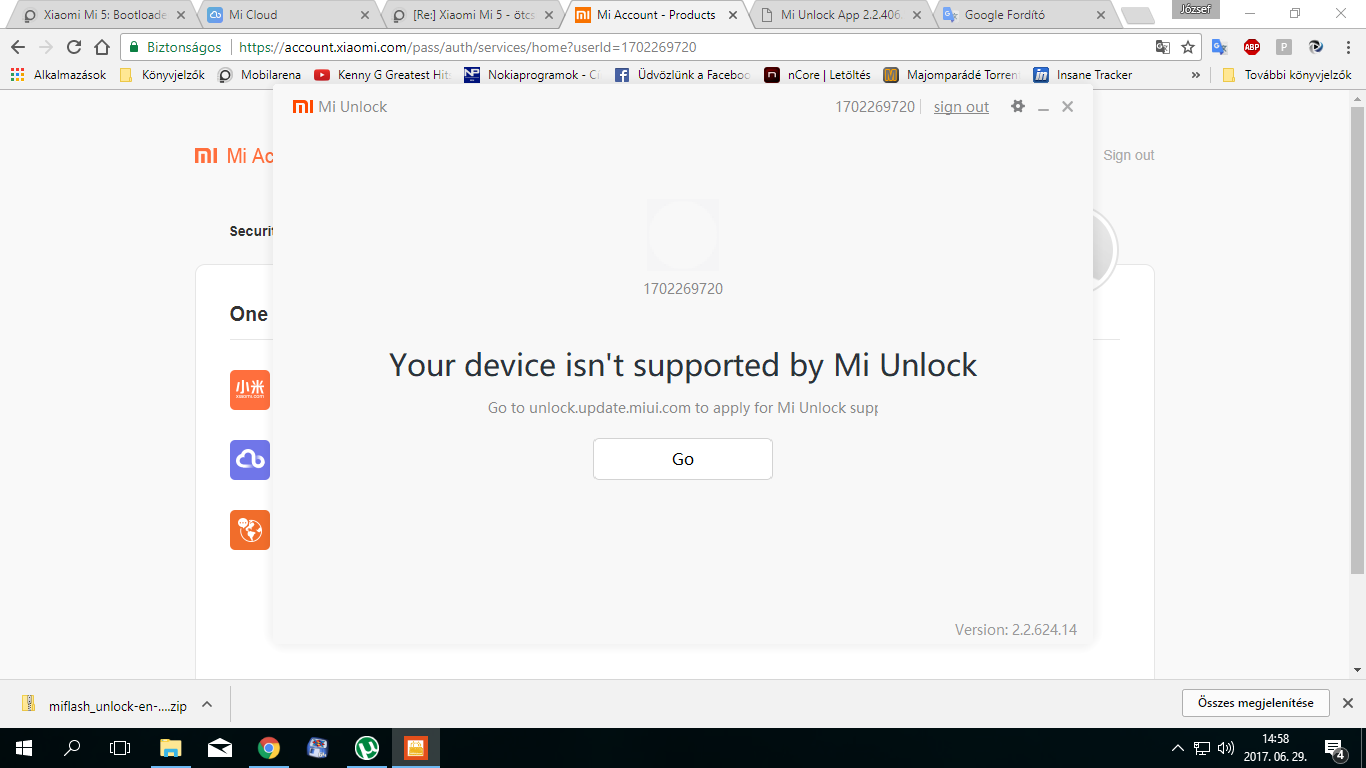
Task: Click the volume speaker tray icon
Action: click(x=1225, y=748)
